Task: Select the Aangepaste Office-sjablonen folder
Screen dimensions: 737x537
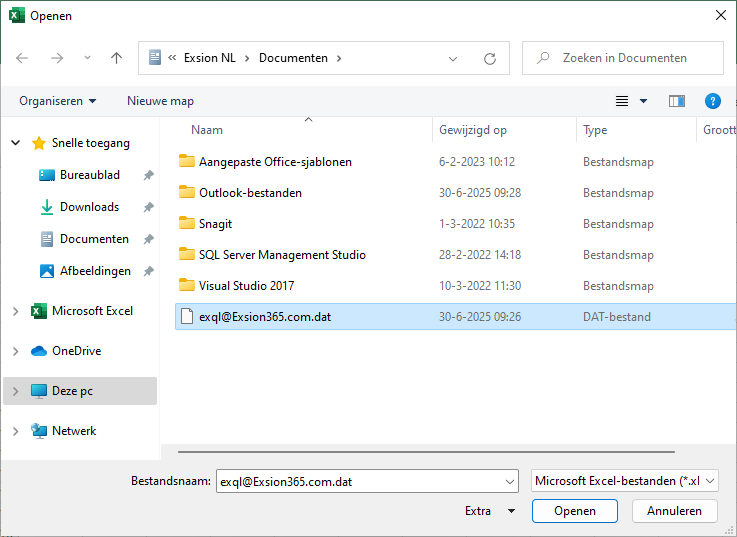Action: 275,162
